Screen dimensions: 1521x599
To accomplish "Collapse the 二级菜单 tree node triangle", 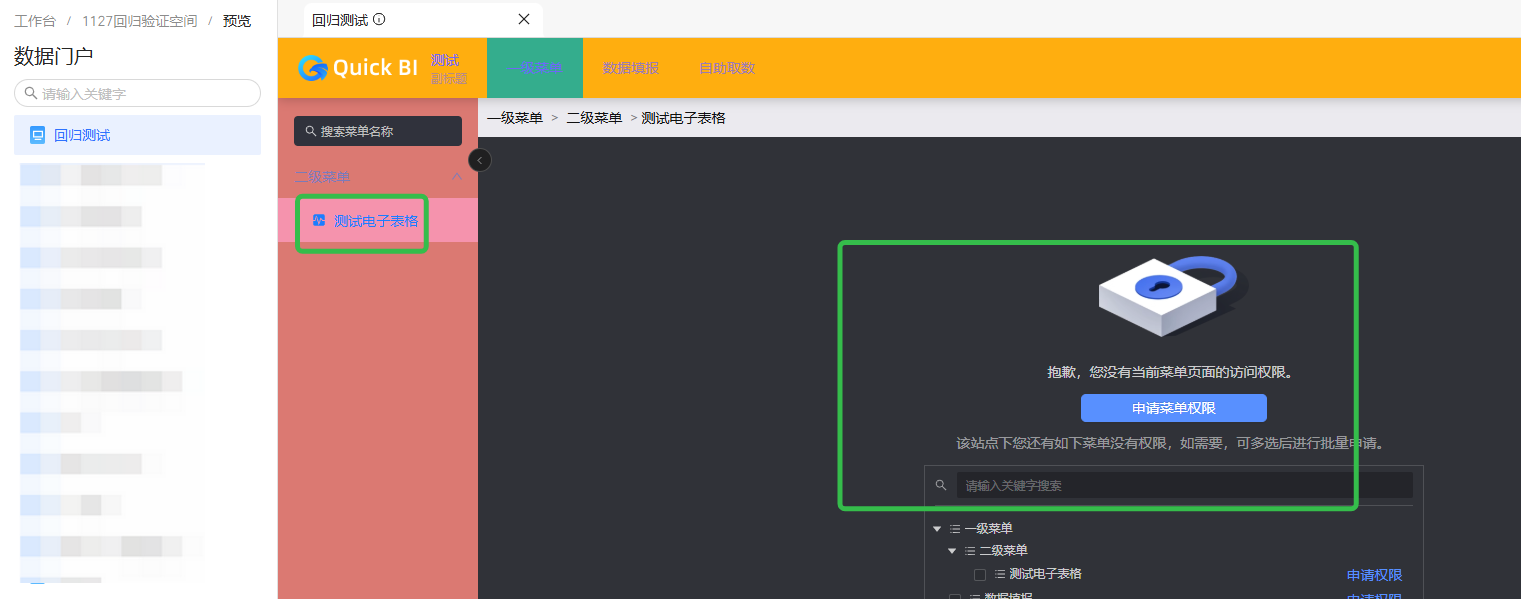I will (952, 551).
